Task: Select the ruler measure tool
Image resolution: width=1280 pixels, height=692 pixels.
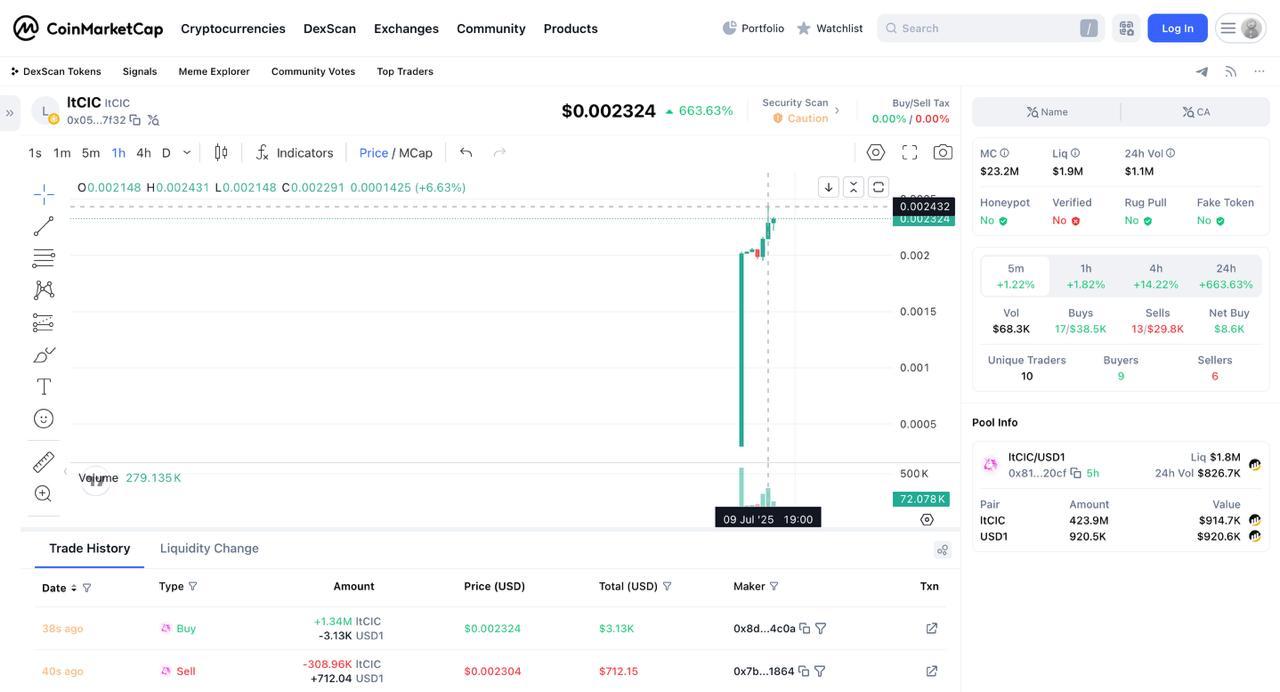Action: coord(44,462)
